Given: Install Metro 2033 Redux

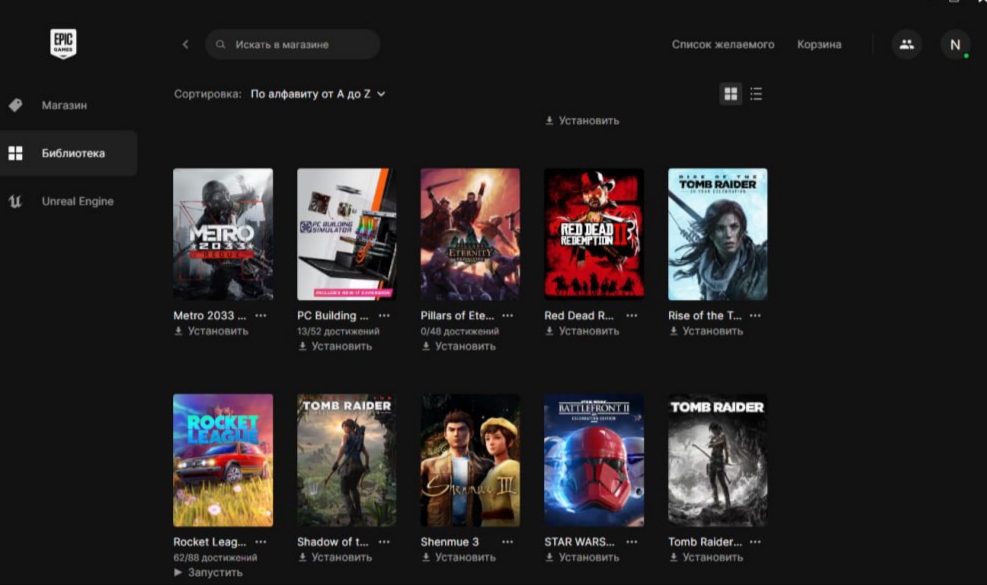Looking at the screenshot, I should pos(212,331).
